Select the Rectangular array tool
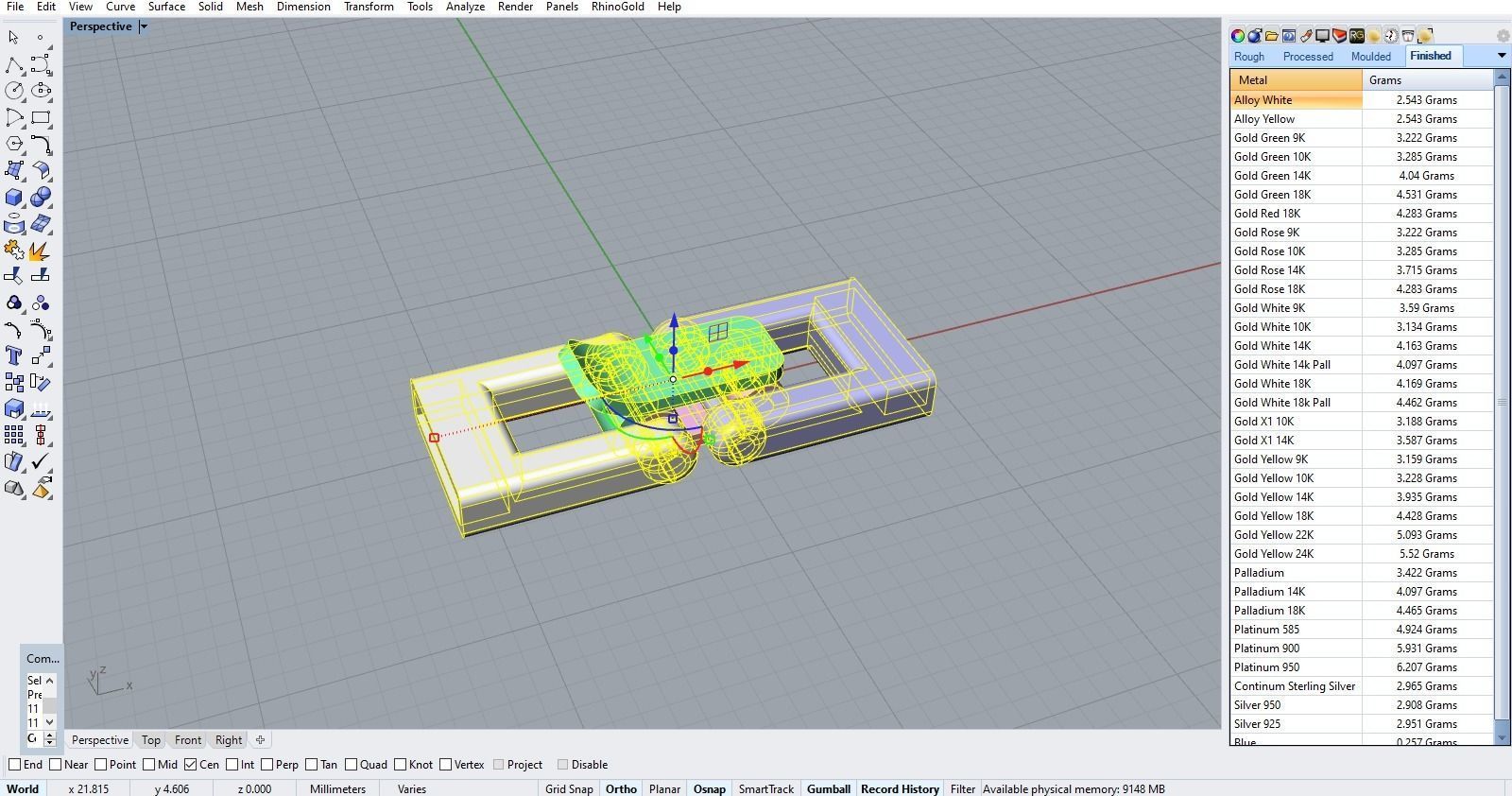Viewport: 1512px width, 796px height. tap(13, 435)
